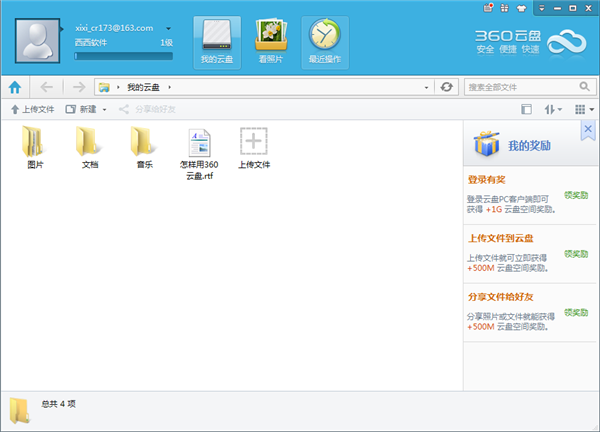Click the 上传文件 placeholder tile
The width and height of the screenshot is (600, 432).
click(254, 149)
